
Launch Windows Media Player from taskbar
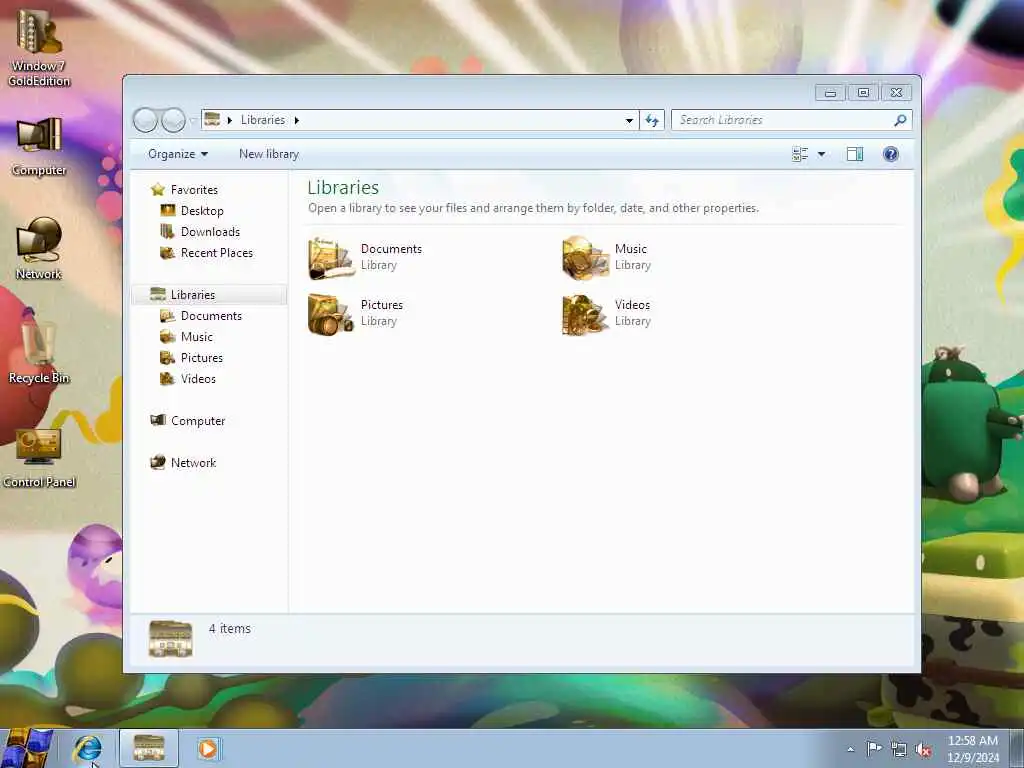tap(208, 748)
